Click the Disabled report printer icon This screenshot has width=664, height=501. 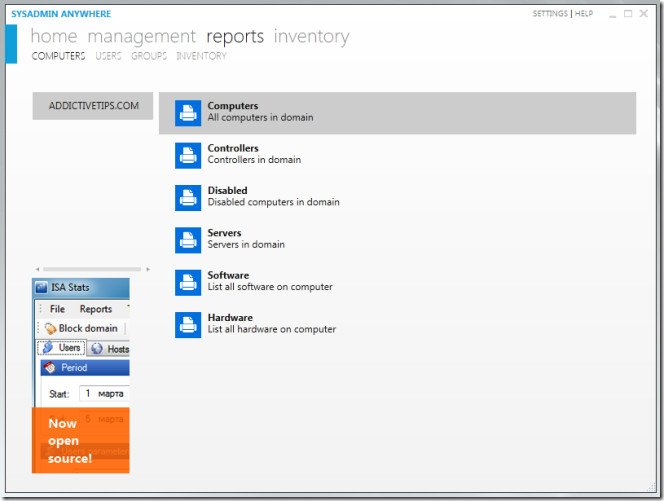188,198
